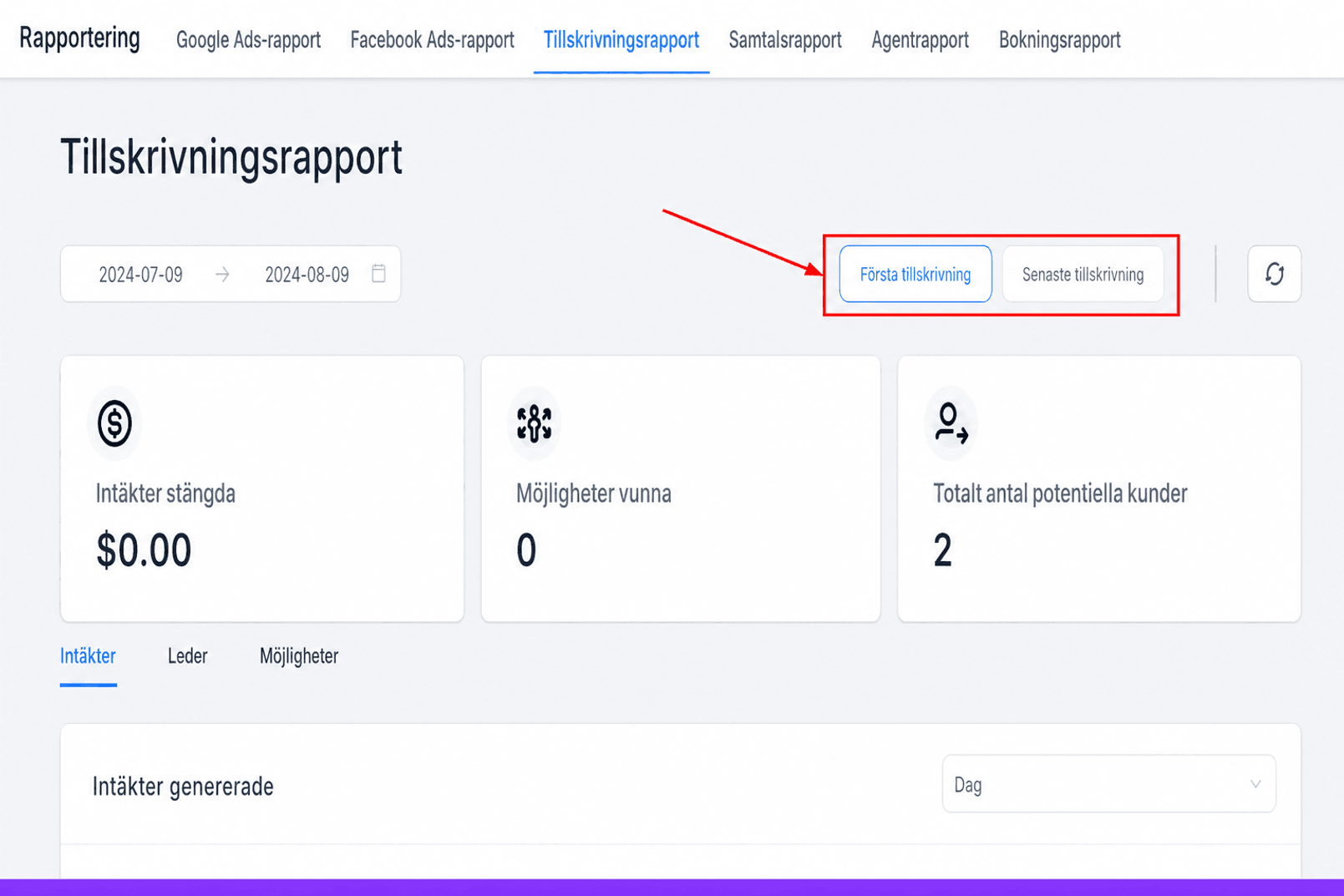
Task: Show the Möjligheter sub-tab
Action: click(299, 656)
